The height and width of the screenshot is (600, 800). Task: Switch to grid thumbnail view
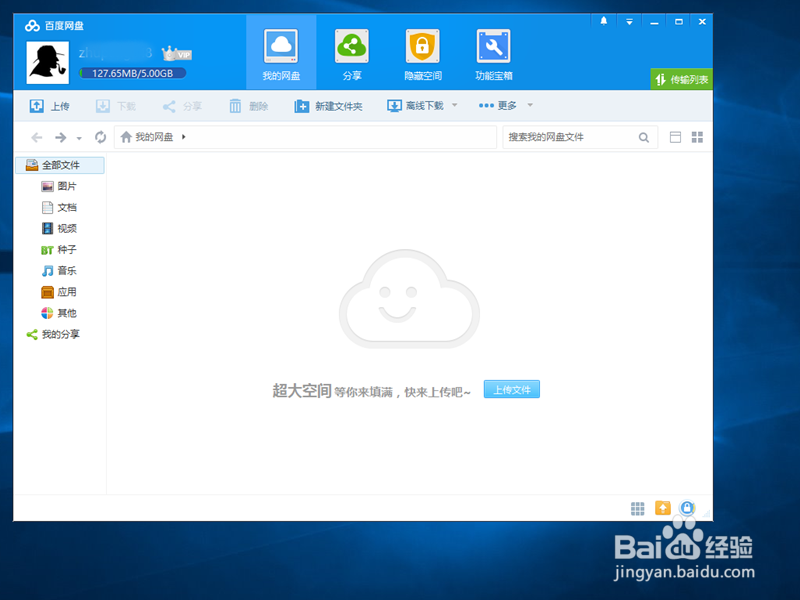(697, 137)
